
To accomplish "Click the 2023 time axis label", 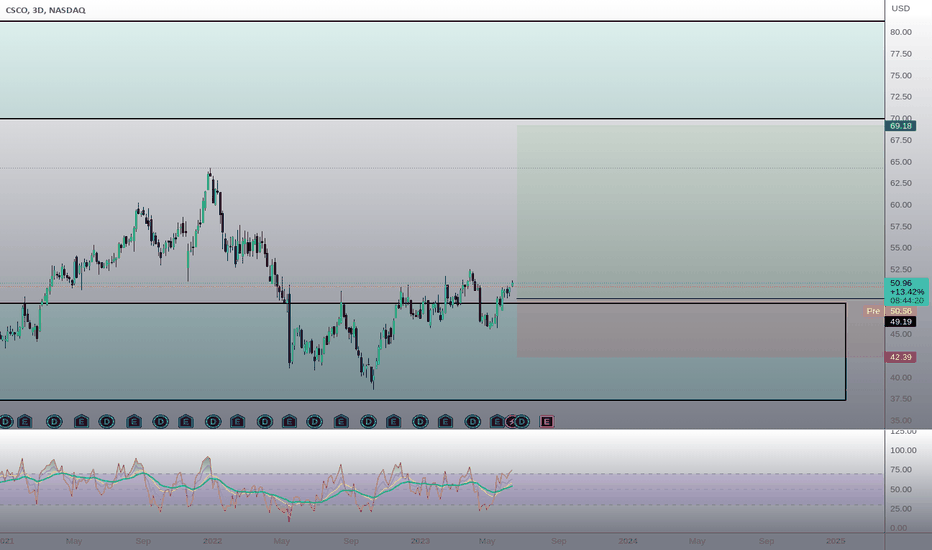I will 420,541.
